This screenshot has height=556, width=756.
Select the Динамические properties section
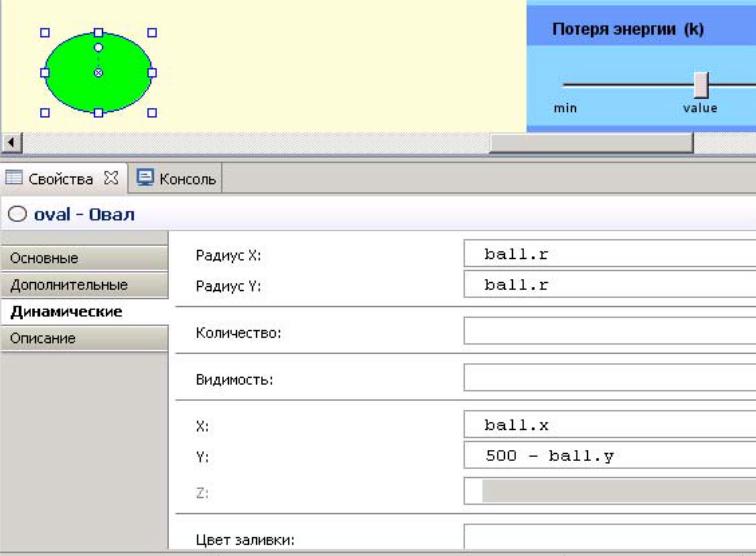coord(85,312)
